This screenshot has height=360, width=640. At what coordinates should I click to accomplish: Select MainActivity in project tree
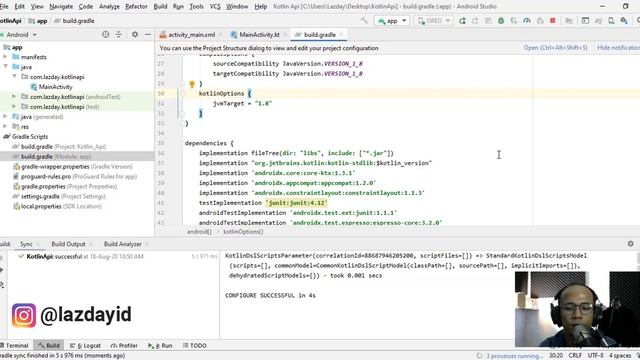click(x=56, y=87)
